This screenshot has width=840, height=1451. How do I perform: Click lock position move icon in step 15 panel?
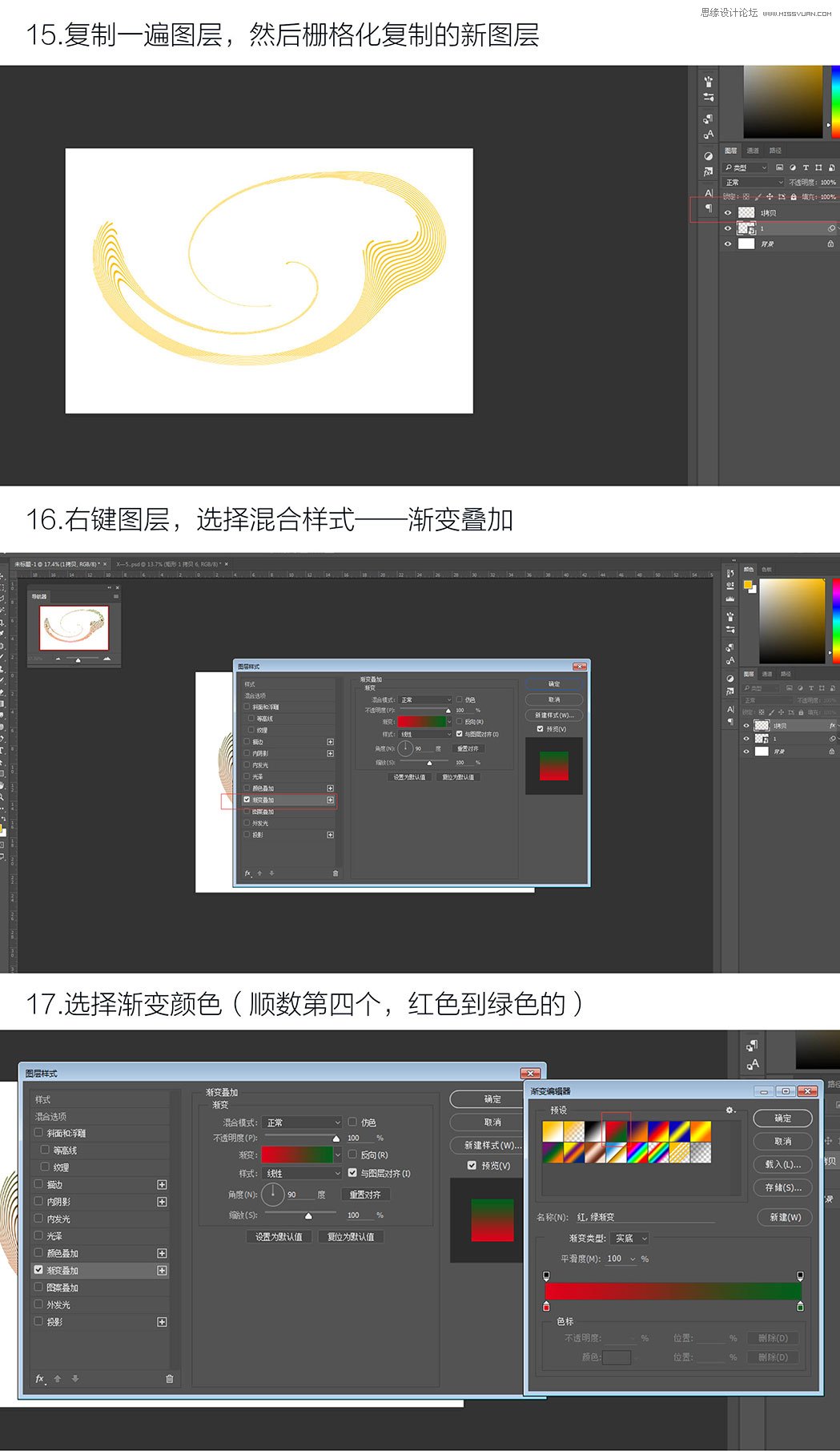[x=770, y=196]
